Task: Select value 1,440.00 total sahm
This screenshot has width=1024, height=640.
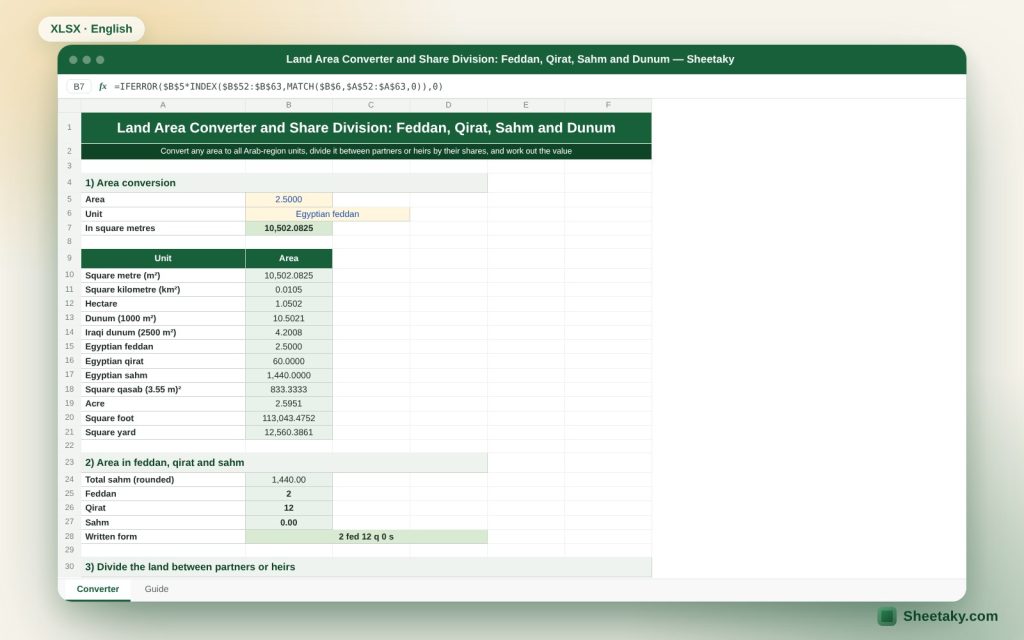Action: [289, 479]
